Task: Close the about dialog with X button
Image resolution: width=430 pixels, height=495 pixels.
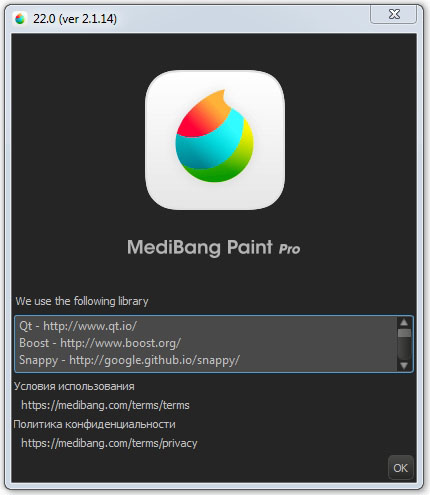Action: pos(393,14)
